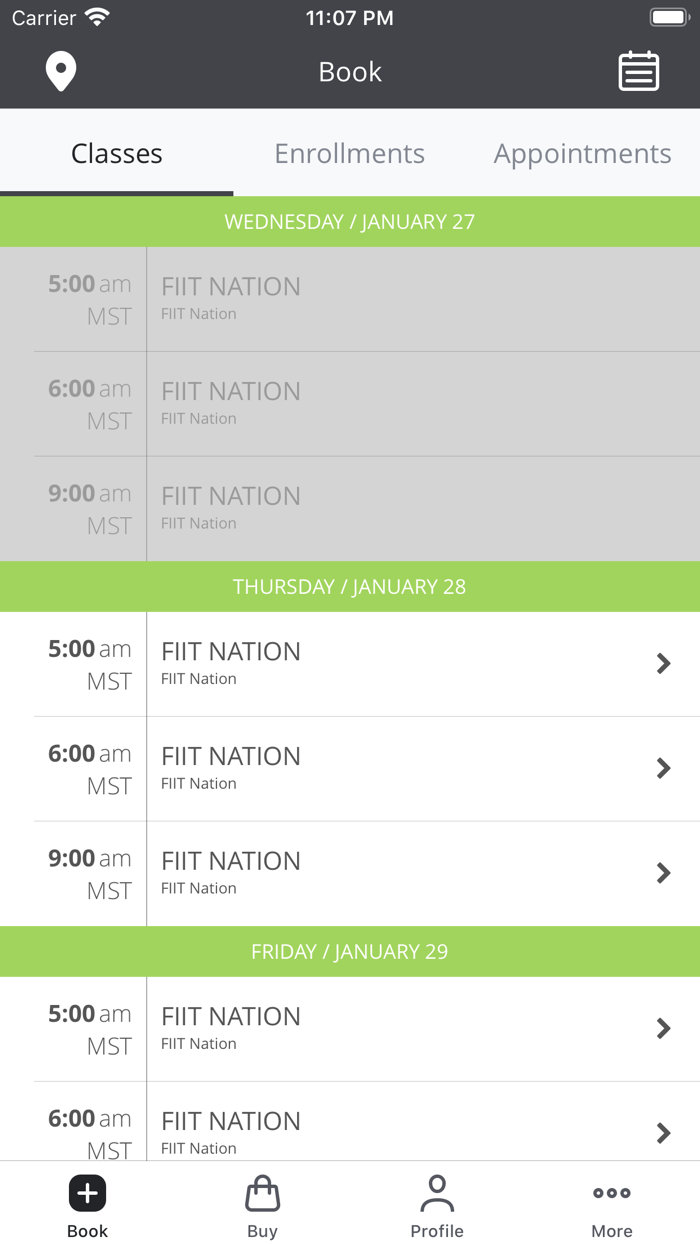Expand the Thursday 5:00 am class chevron

[x=663, y=663]
